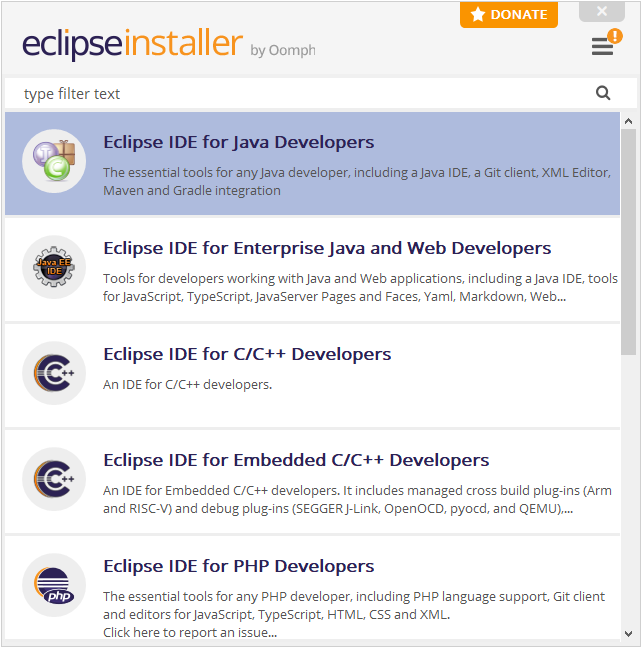Click the Java EE IDE gear icon

pyautogui.click(x=54, y=267)
